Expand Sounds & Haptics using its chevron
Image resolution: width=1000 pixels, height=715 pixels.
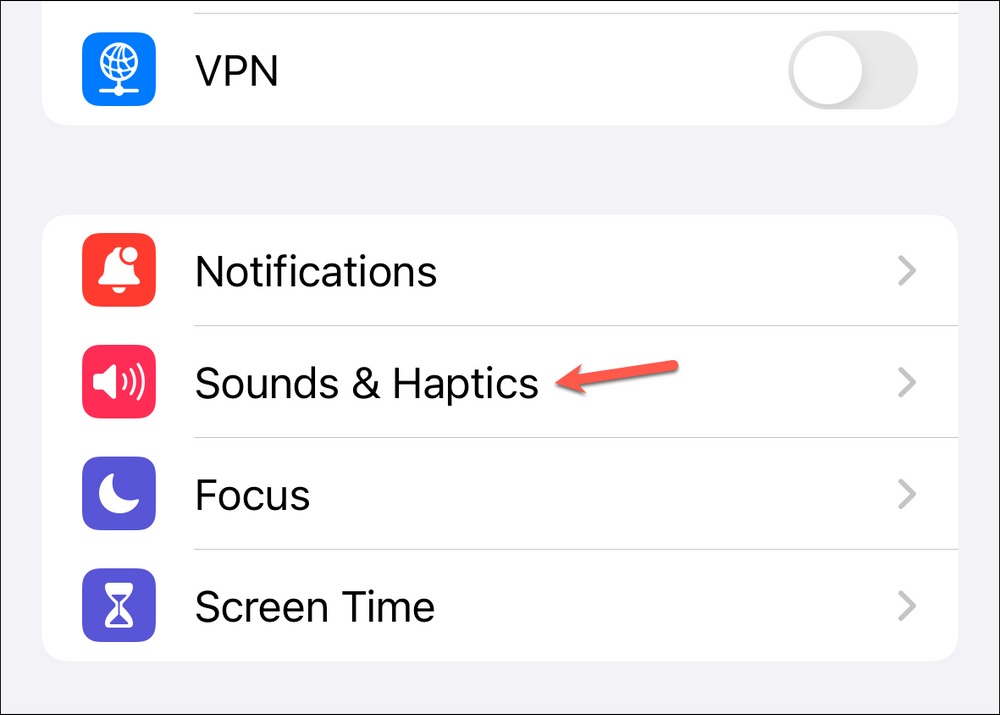coord(907,382)
